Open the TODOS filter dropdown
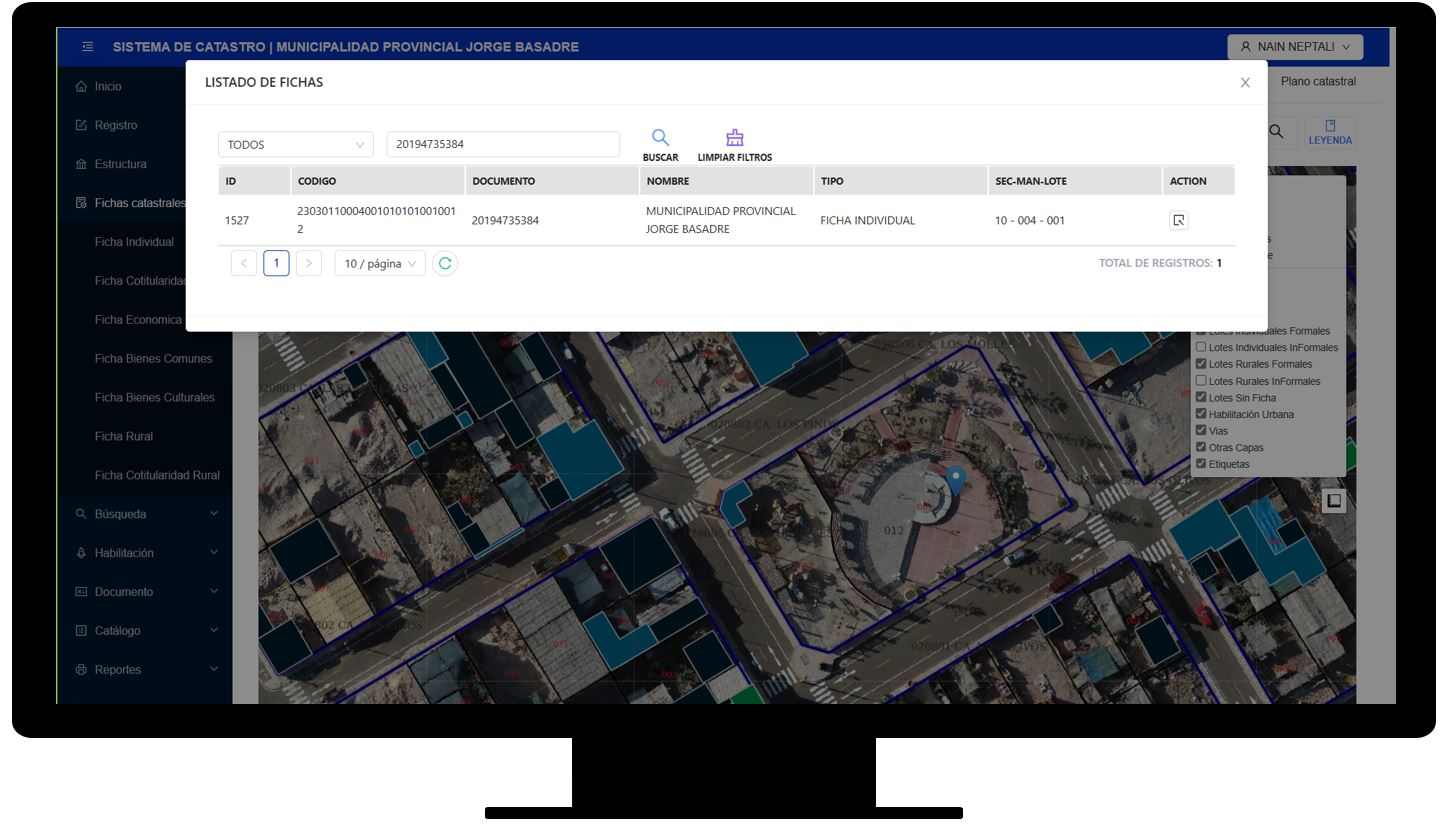The width and height of the screenshot is (1453, 826). (295, 145)
